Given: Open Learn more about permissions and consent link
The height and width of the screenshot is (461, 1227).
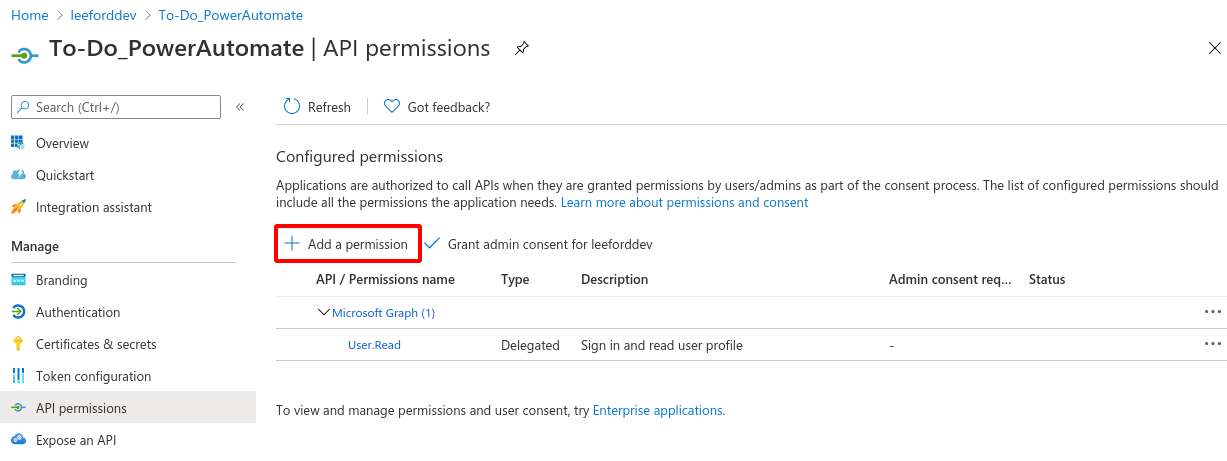Looking at the screenshot, I should [x=684, y=202].
